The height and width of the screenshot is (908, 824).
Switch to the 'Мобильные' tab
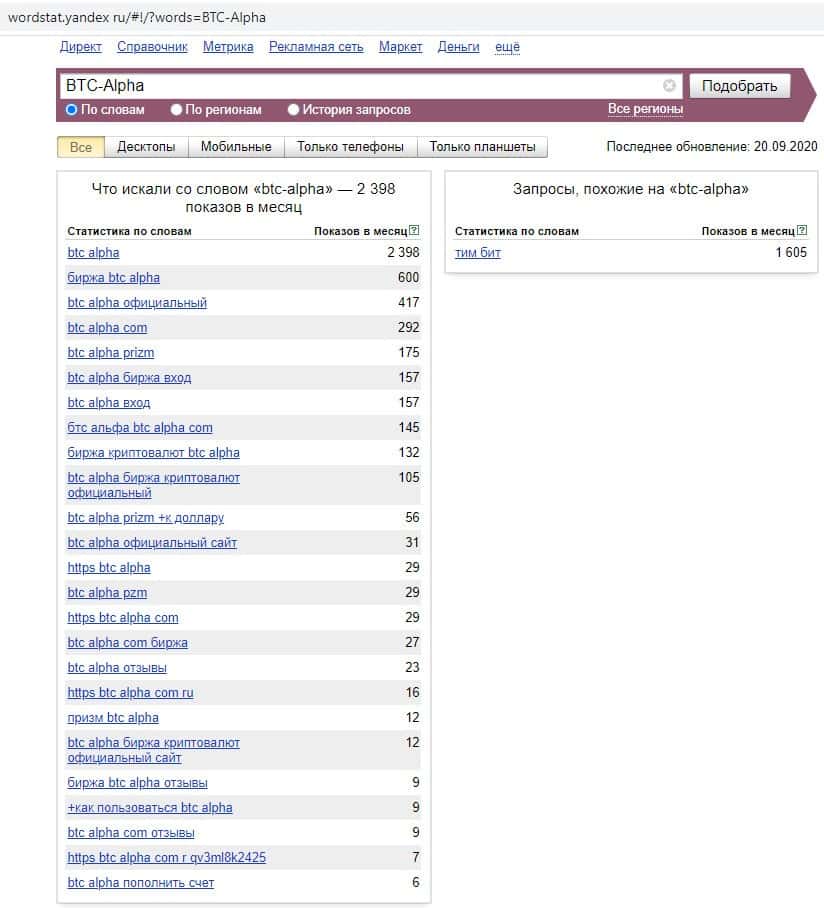236,147
